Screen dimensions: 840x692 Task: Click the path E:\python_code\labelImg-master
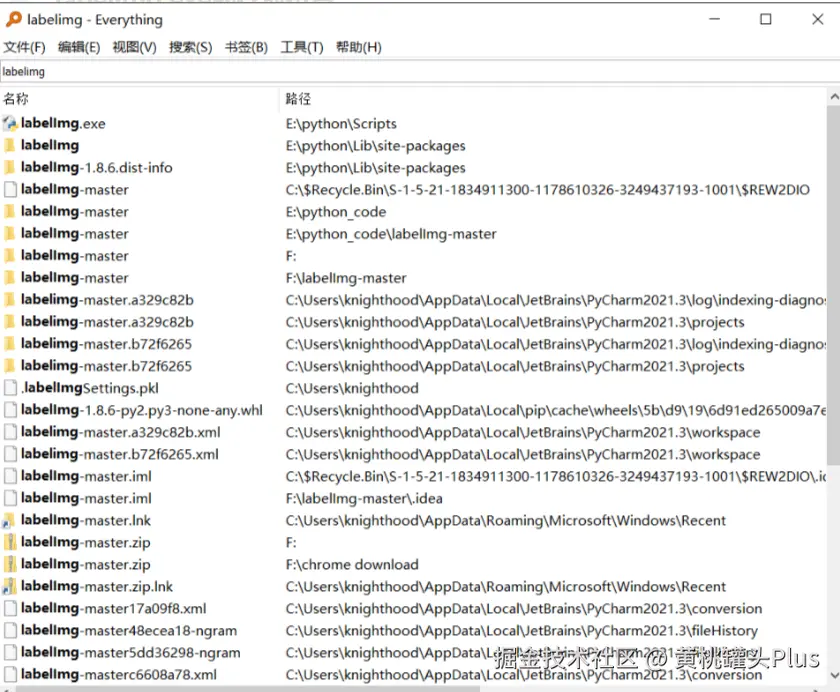click(391, 234)
